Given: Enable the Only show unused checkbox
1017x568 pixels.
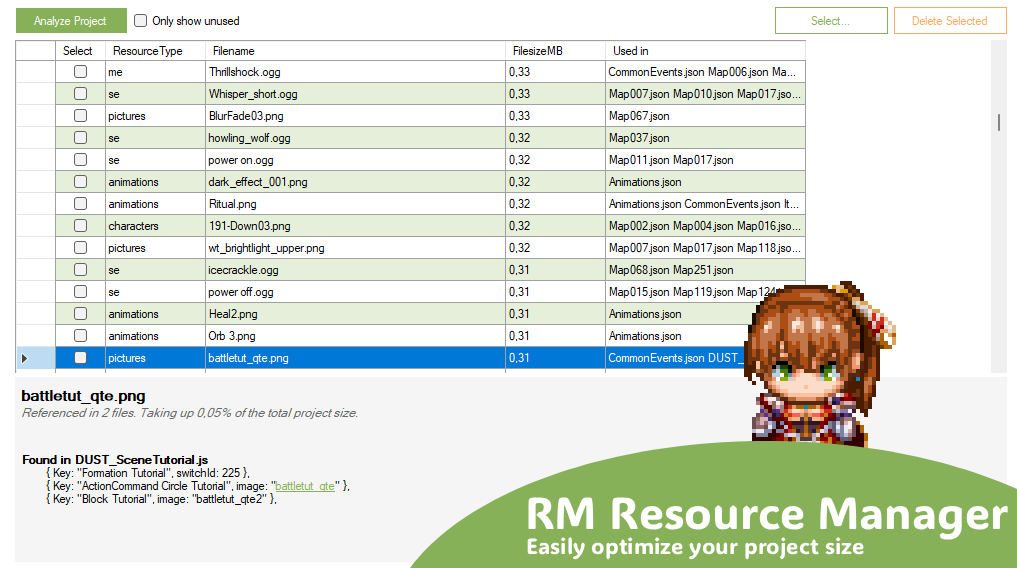Looking at the screenshot, I should pos(140,21).
